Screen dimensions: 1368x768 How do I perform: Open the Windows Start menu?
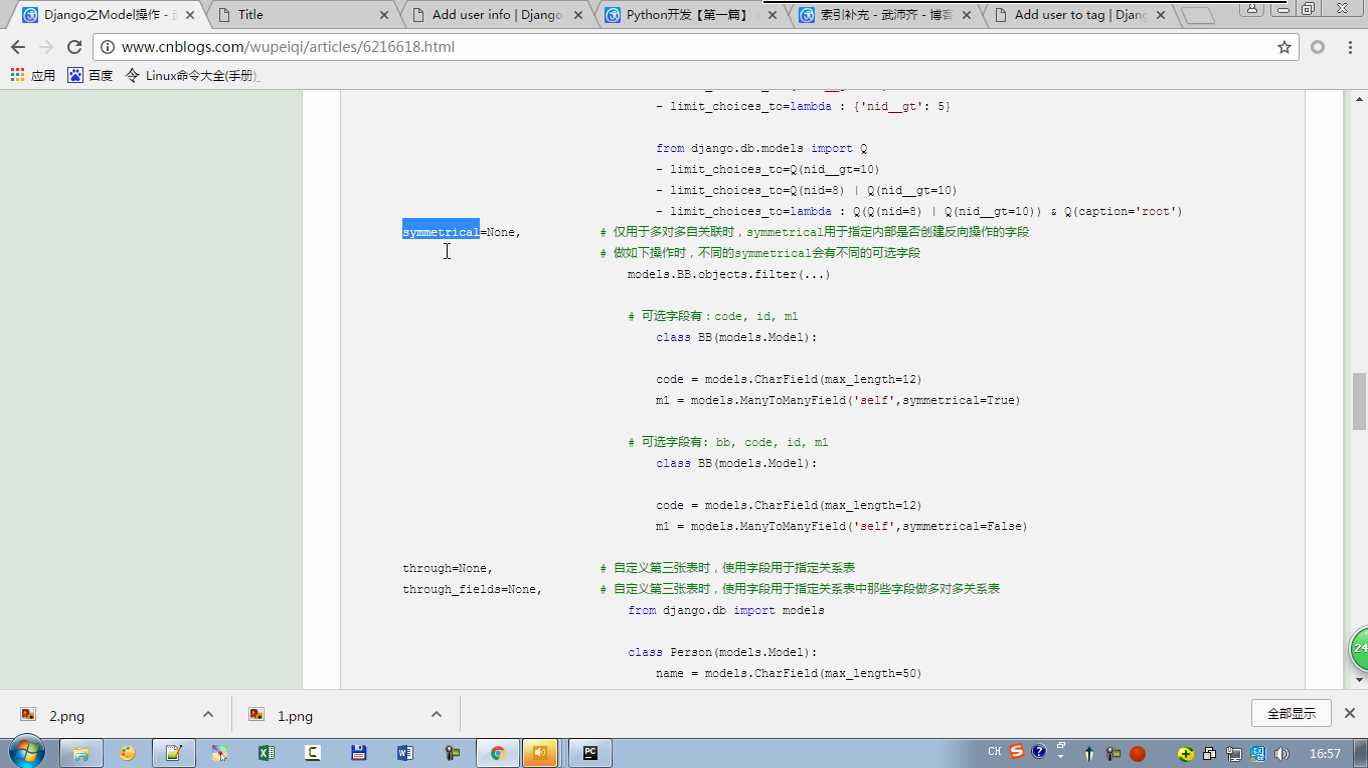coord(26,752)
